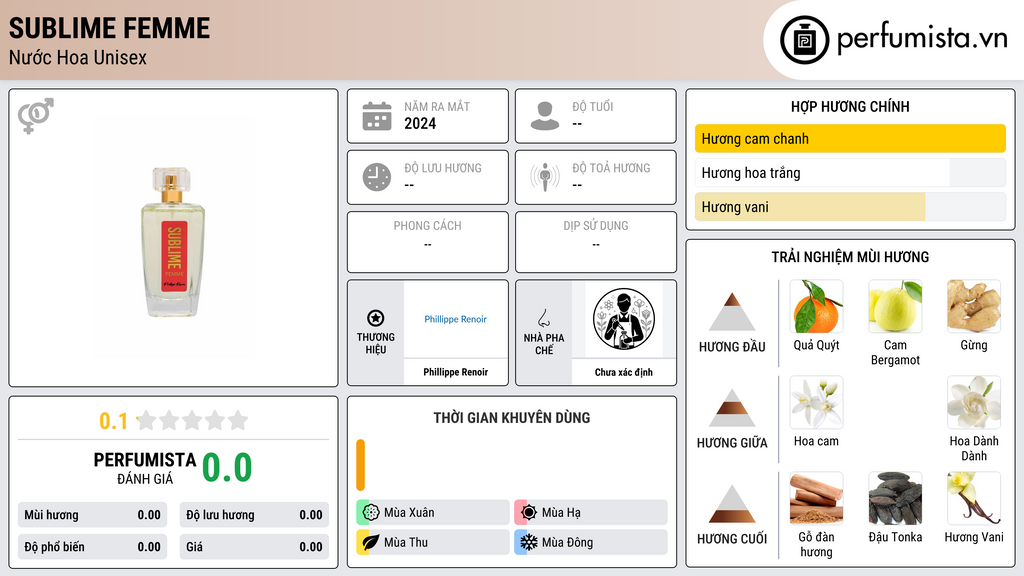Click the nose icon above Nhà pha chế
The width and height of the screenshot is (1024, 576).
click(543, 318)
